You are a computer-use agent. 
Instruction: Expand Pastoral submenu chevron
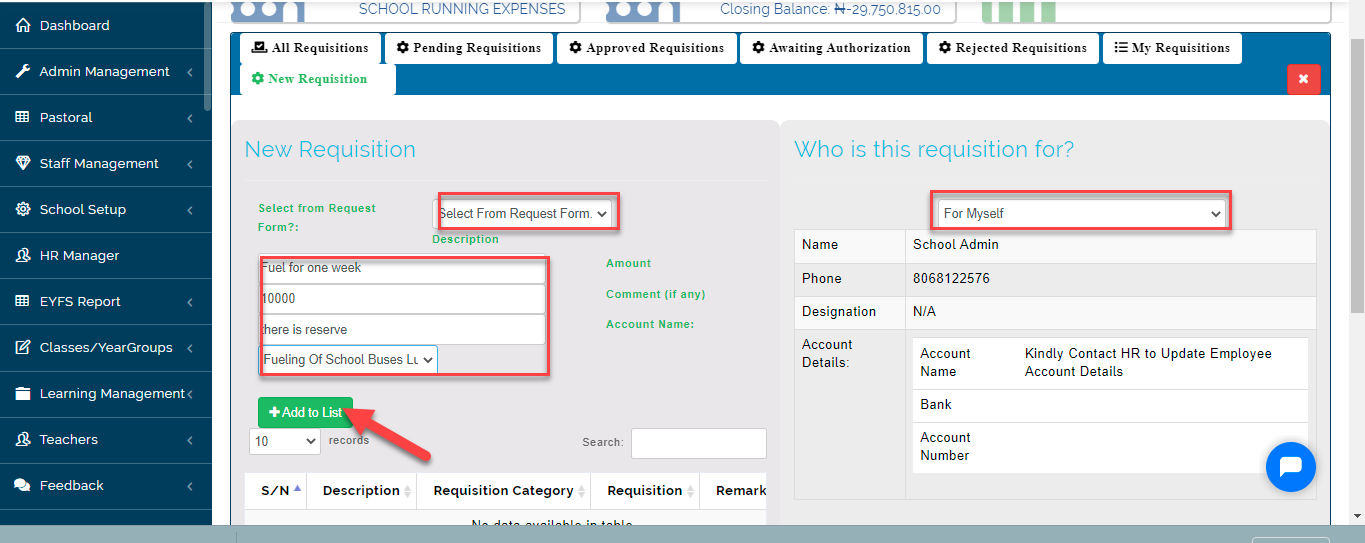(190, 118)
